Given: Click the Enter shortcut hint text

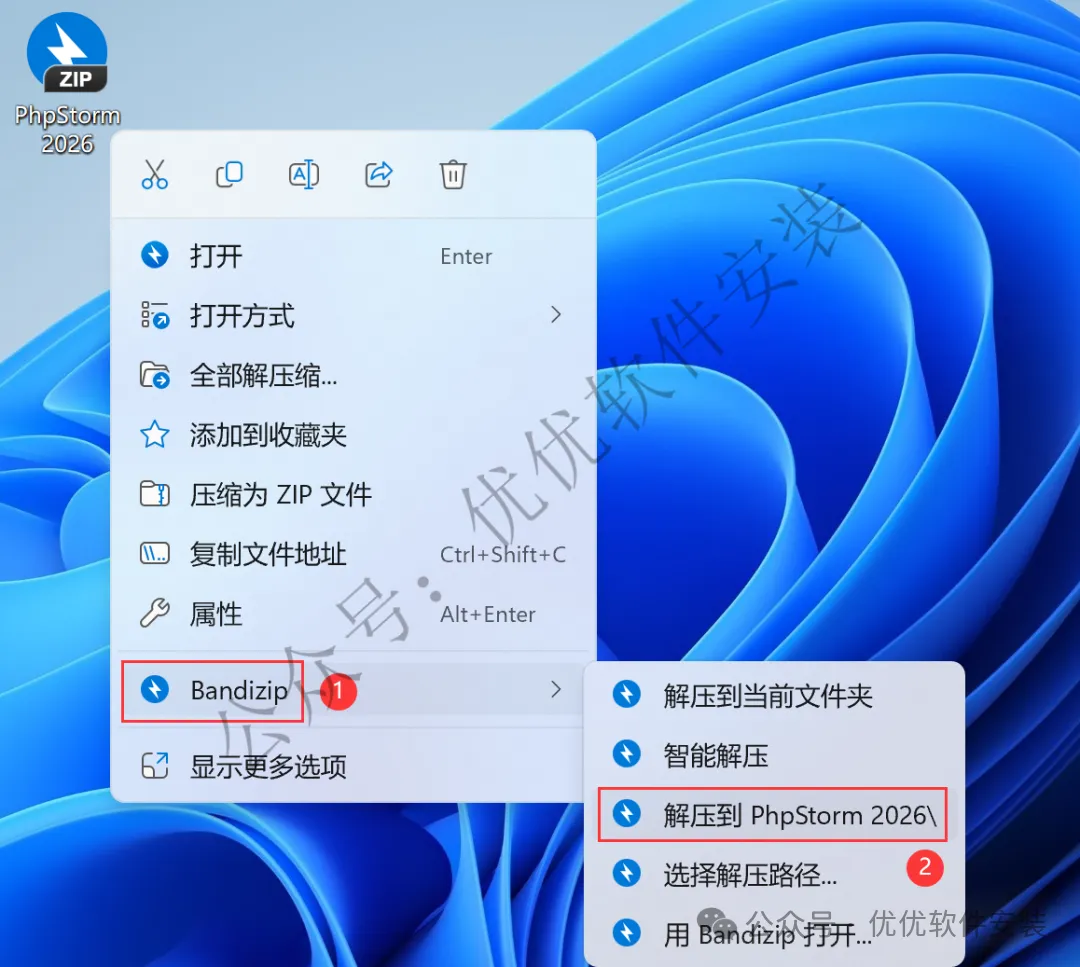Looking at the screenshot, I should 466,256.
